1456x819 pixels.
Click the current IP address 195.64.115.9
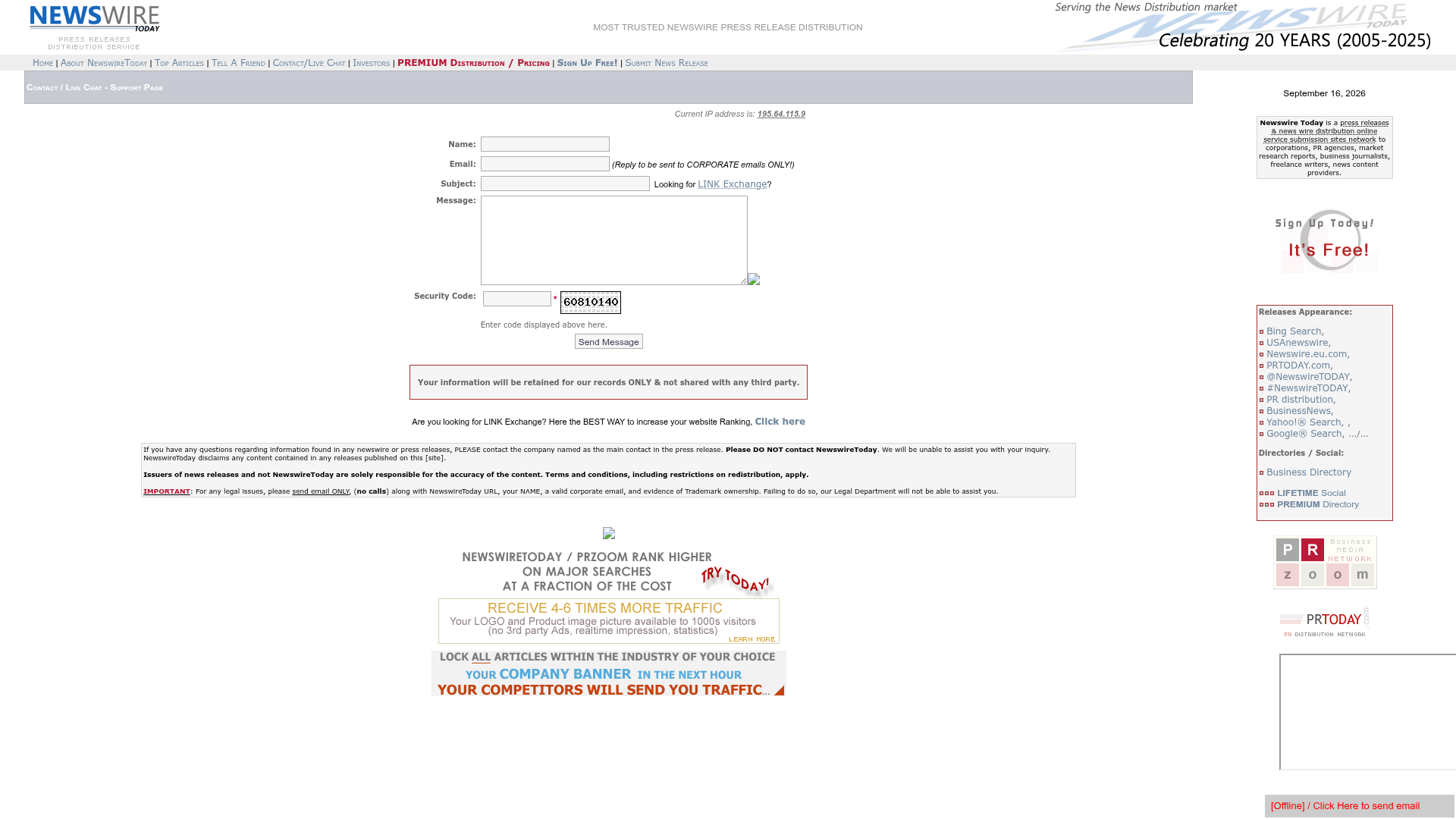781,114
